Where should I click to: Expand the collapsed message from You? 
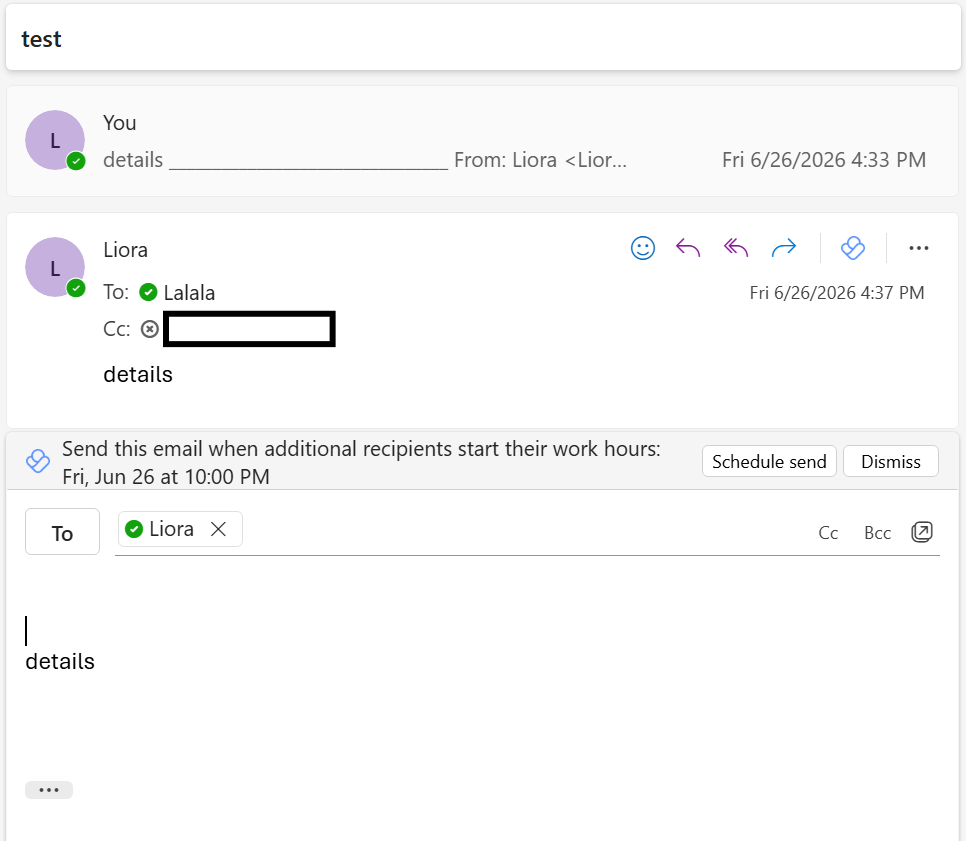click(482, 141)
